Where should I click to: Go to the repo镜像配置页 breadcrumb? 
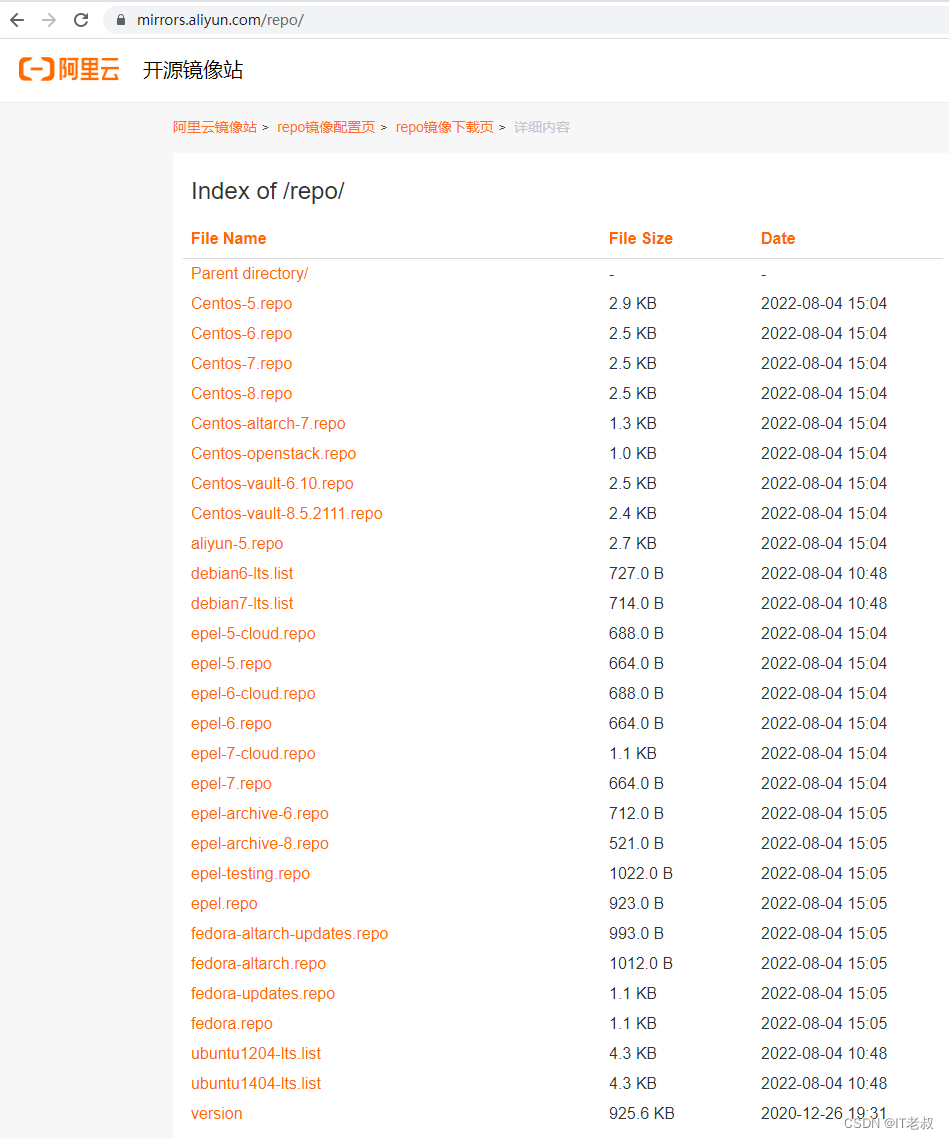(326, 127)
